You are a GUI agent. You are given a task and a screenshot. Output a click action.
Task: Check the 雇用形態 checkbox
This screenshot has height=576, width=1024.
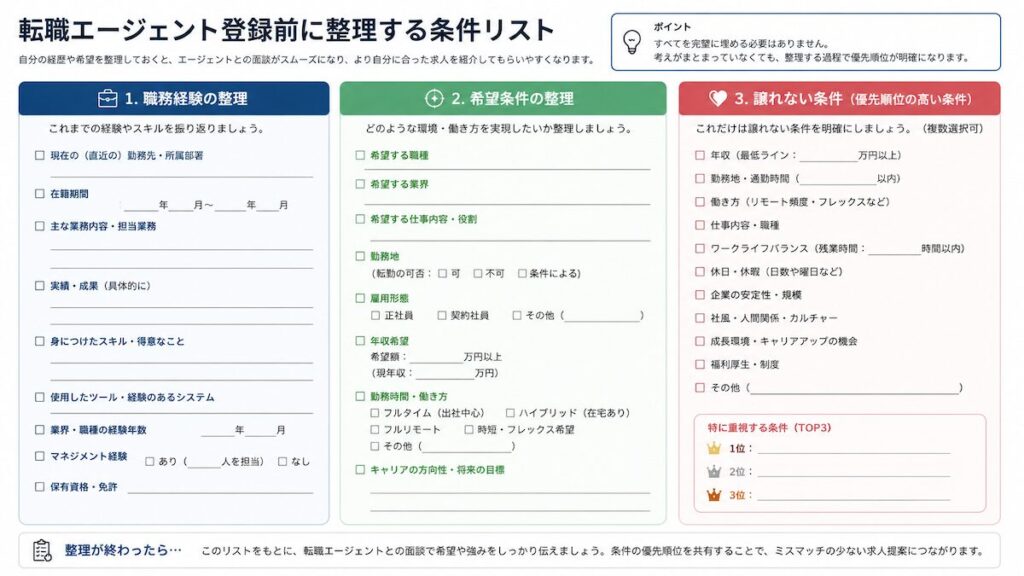360,298
